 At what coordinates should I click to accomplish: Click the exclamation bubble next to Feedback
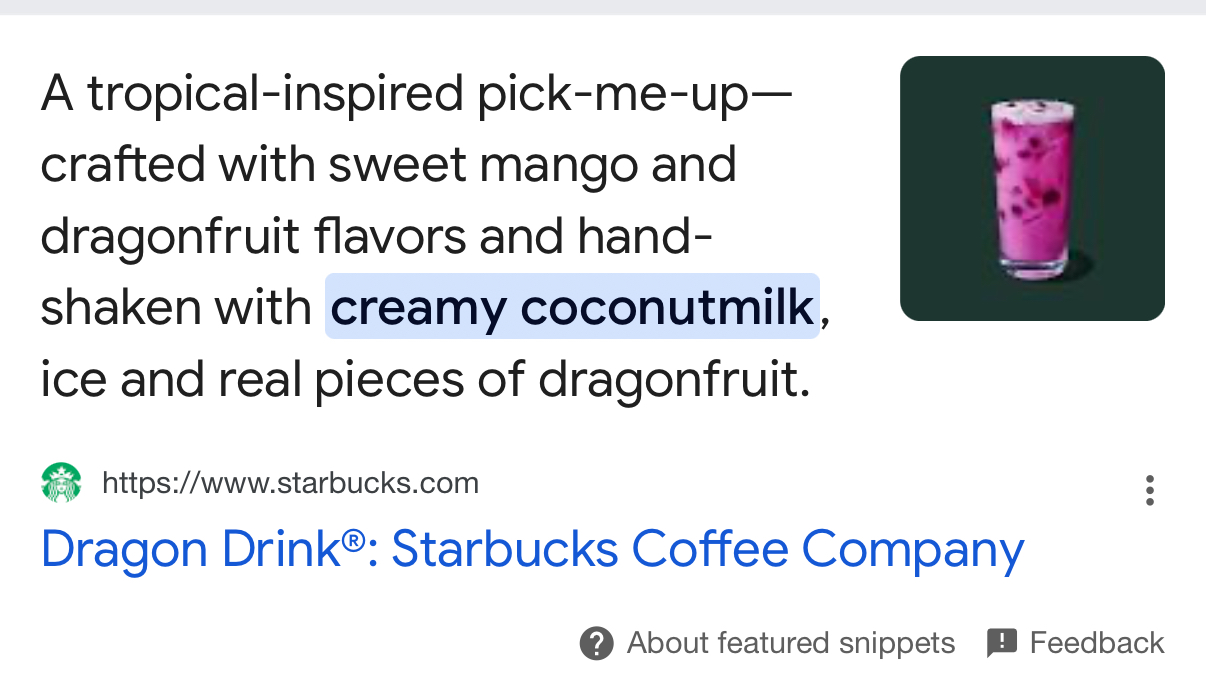[1003, 643]
